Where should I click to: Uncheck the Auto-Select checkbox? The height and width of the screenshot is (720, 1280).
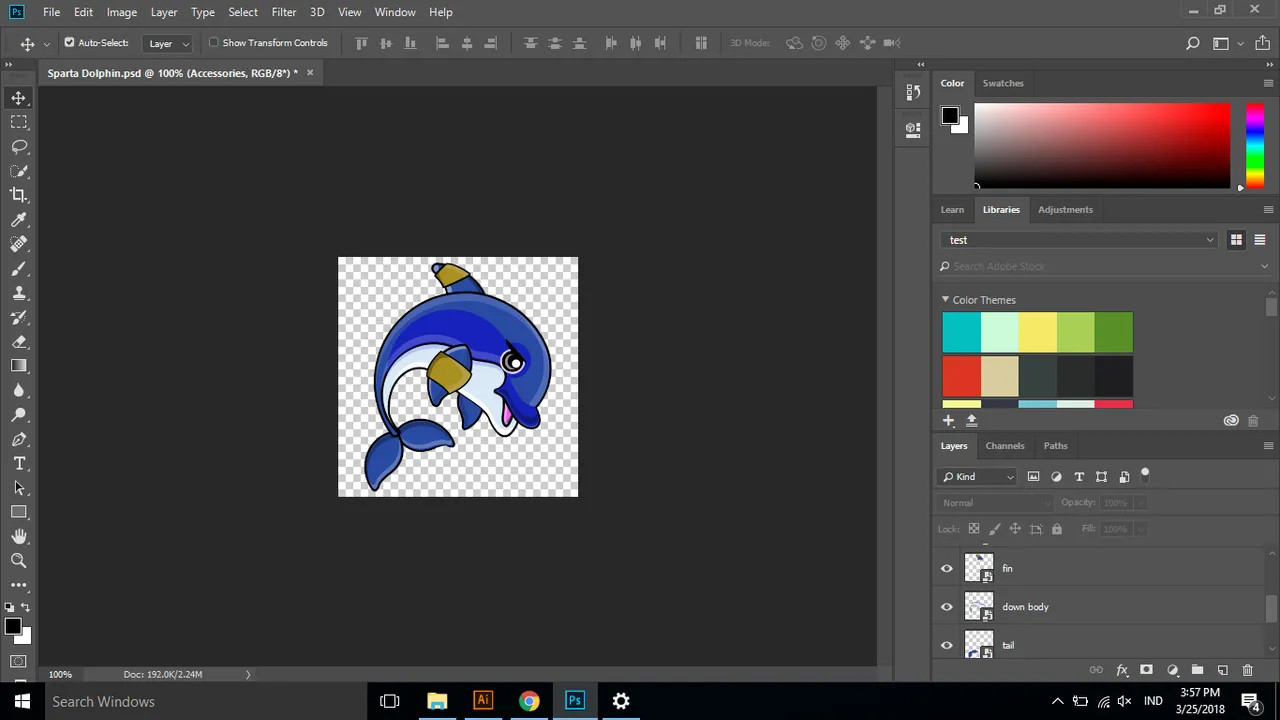point(69,43)
